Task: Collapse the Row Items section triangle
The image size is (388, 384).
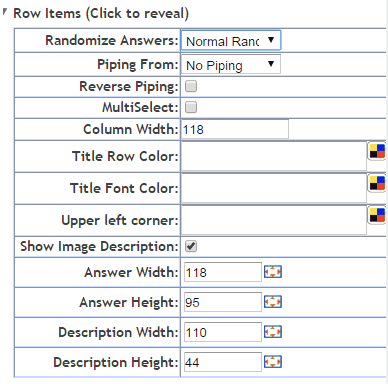Action: tap(5, 13)
